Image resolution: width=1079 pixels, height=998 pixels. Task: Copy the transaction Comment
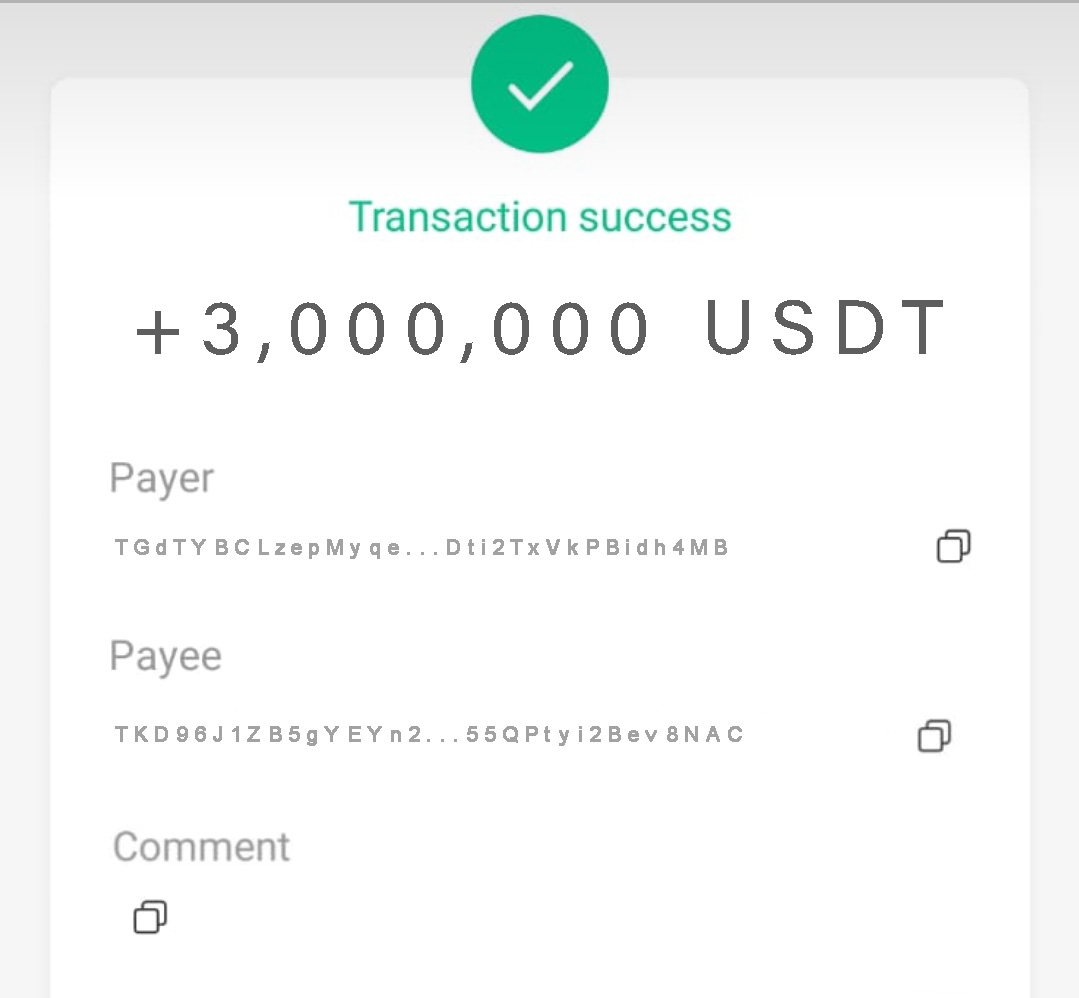(x=150, y=917)
